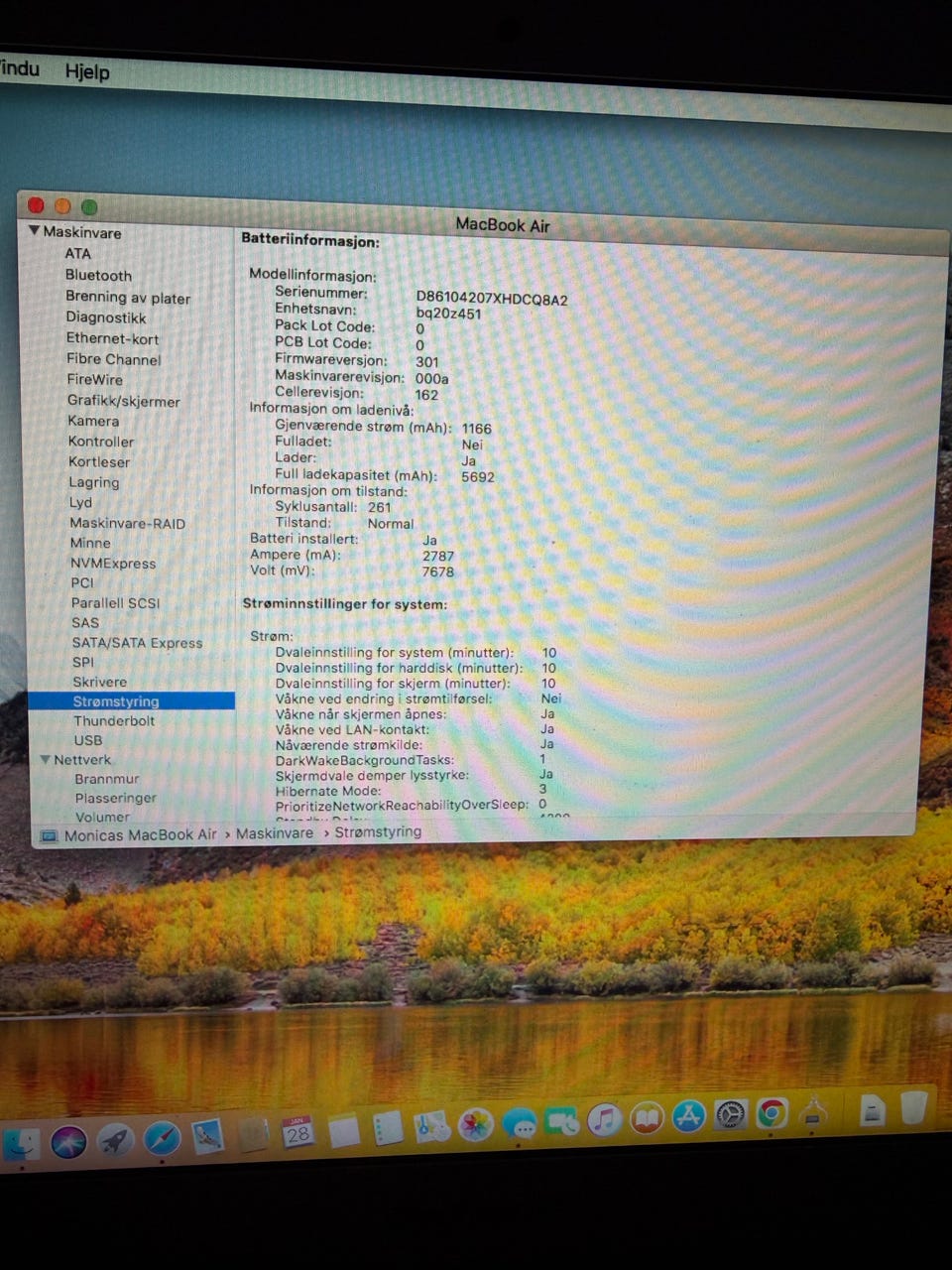Open Reminders list icon in dock
Image resolution: width=952 pixels, height=1270 pixels.
(388, 1128)
